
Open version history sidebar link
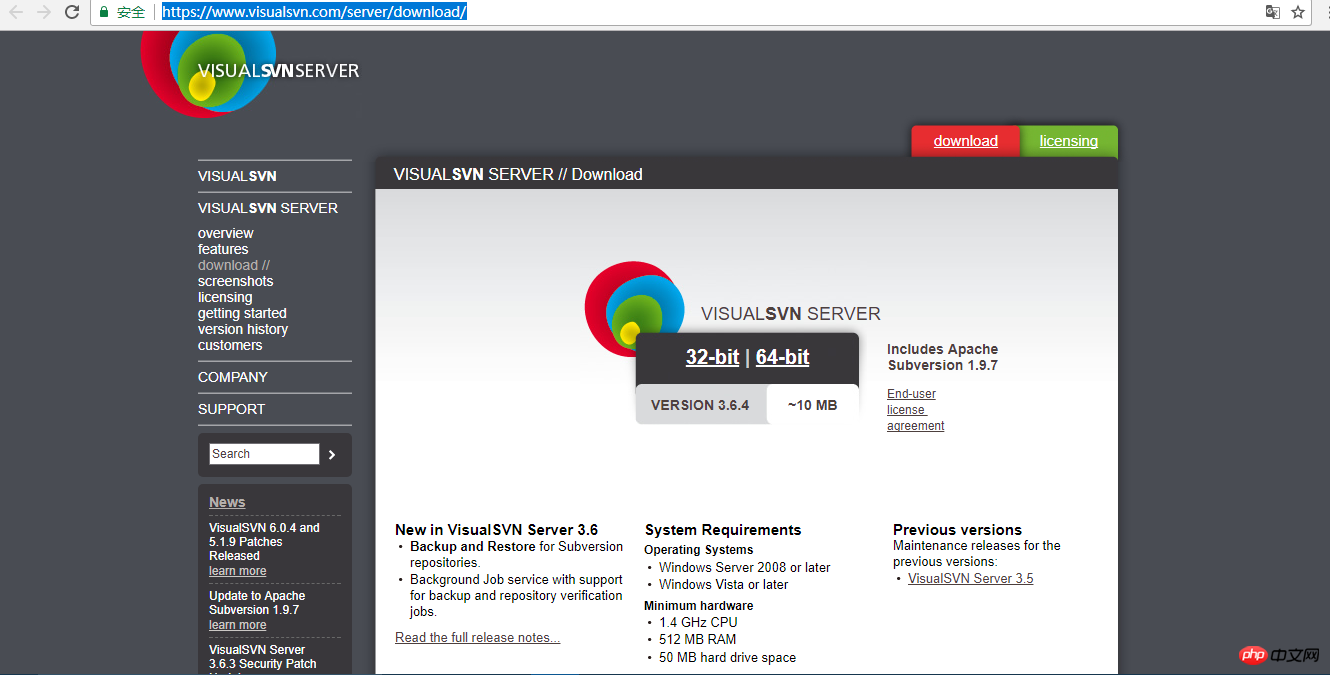pos(243,329)
